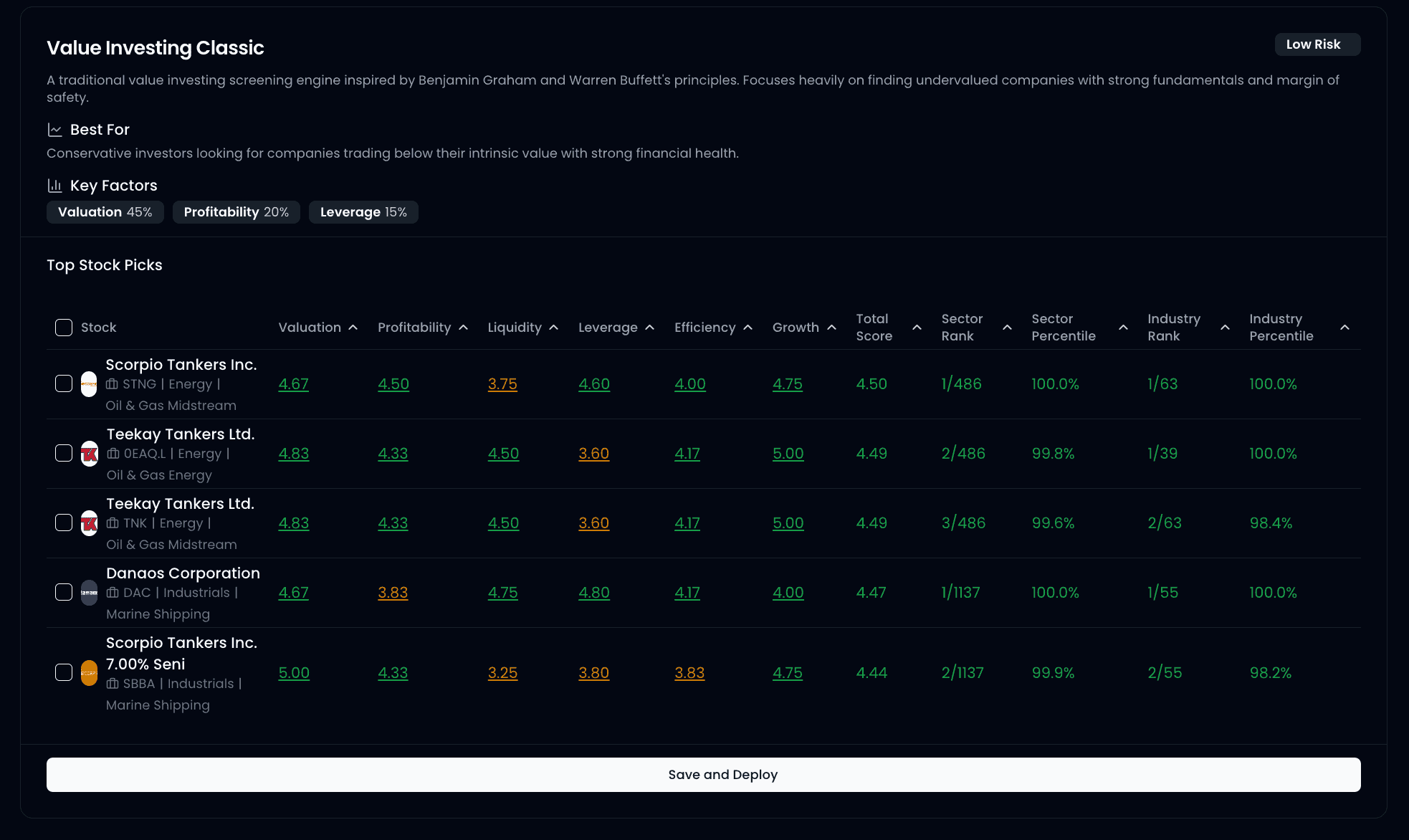Open SBBA liquidity score 3.25
This screenshot has height=840, width=1409.
(x=502, y=673)
